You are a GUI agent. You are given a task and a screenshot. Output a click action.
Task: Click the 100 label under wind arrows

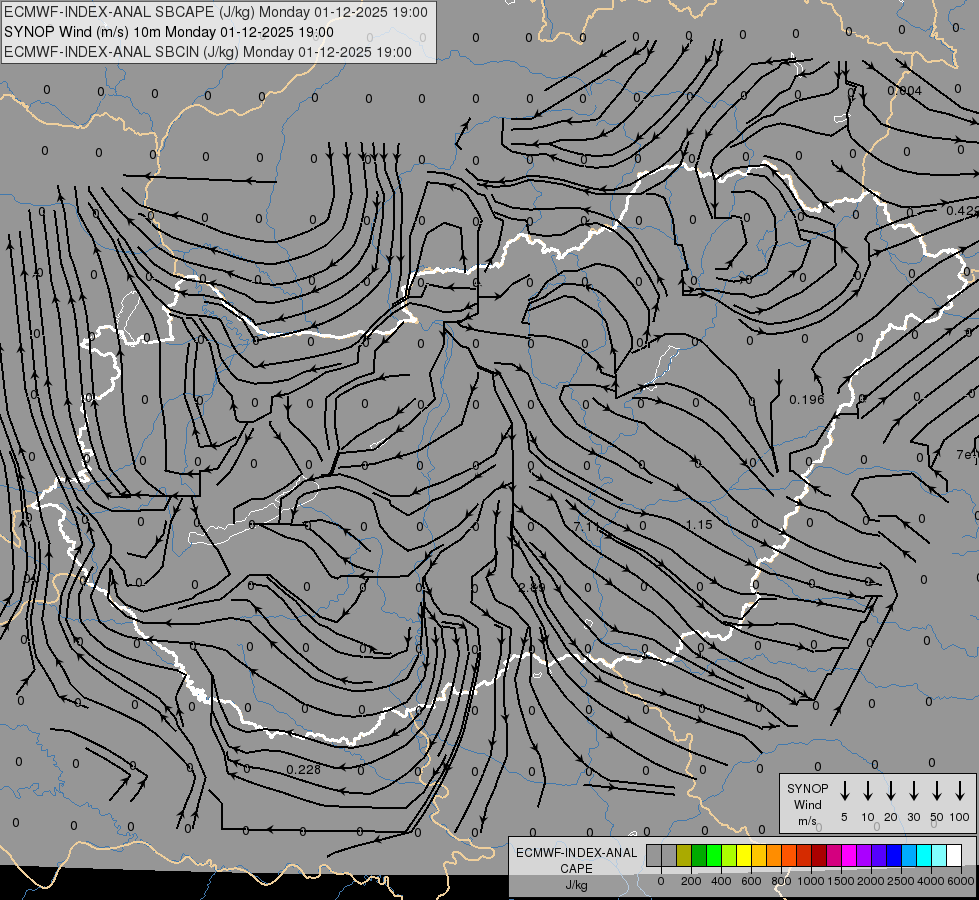pyautogui.click(x=960, y=817)
